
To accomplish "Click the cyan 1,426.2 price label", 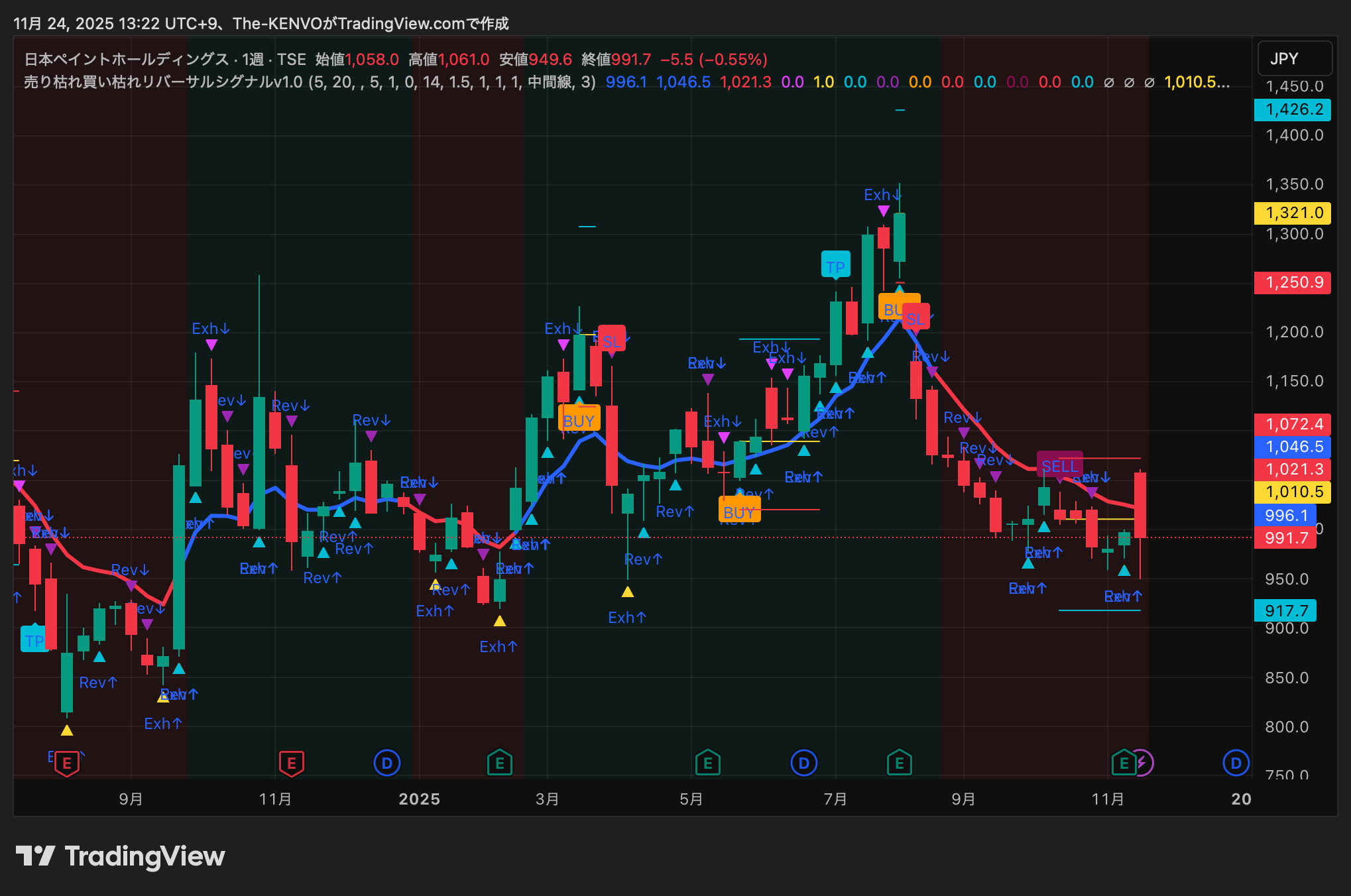I will point(1293,110).
